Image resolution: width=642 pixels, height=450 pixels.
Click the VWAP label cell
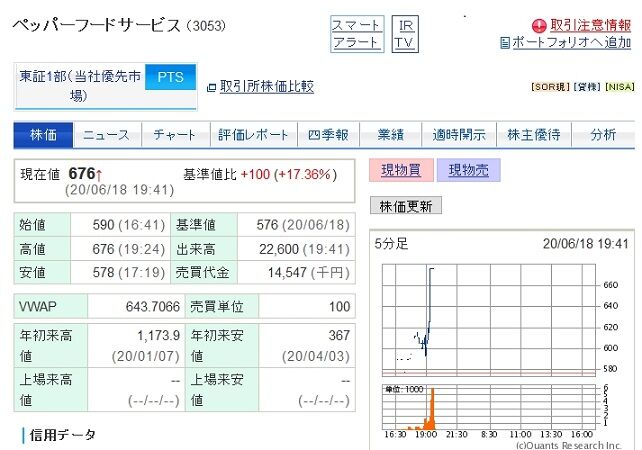coord(51,306)
